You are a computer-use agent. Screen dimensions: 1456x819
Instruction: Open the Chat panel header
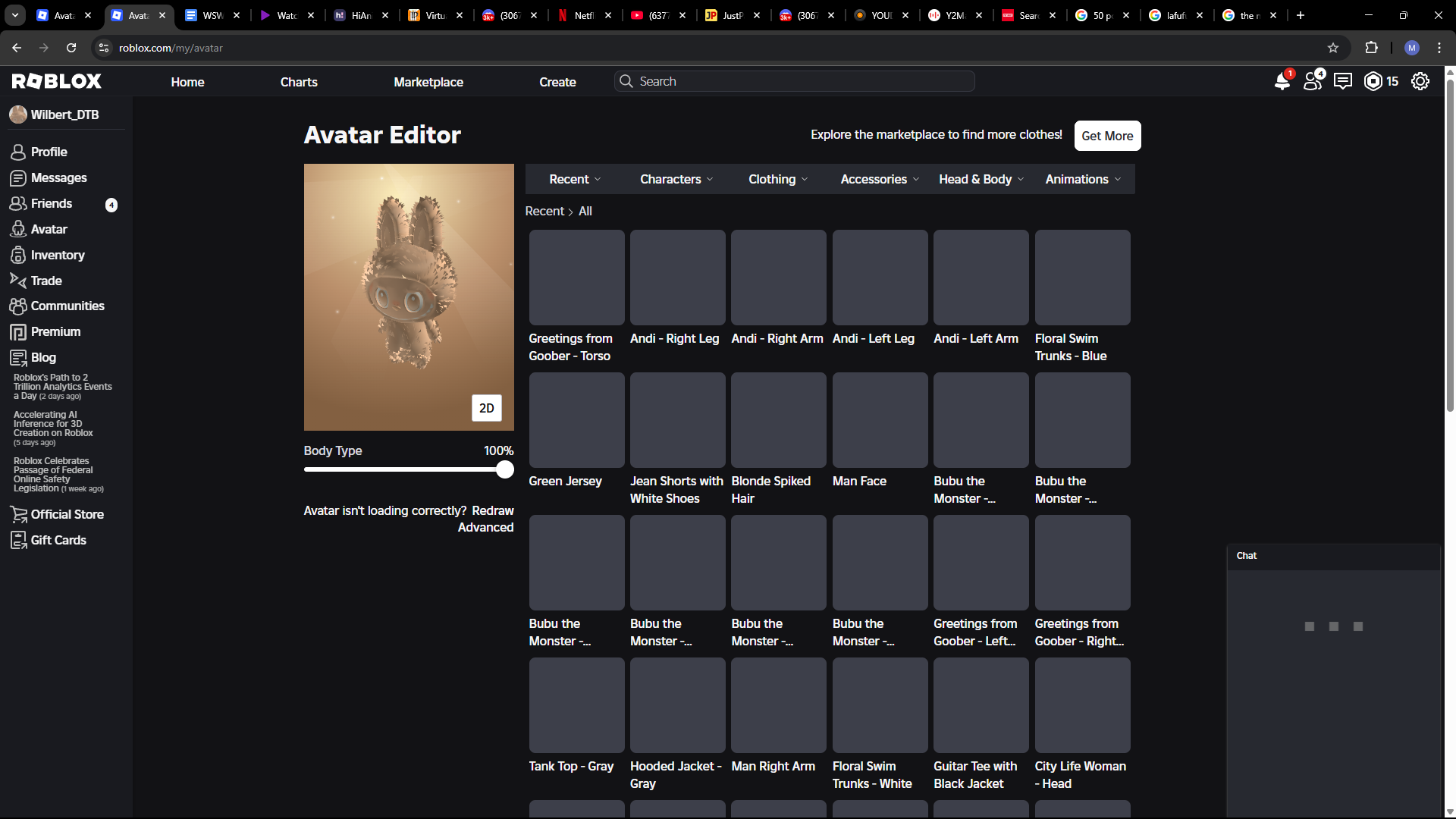click(x=1333, y=556)
